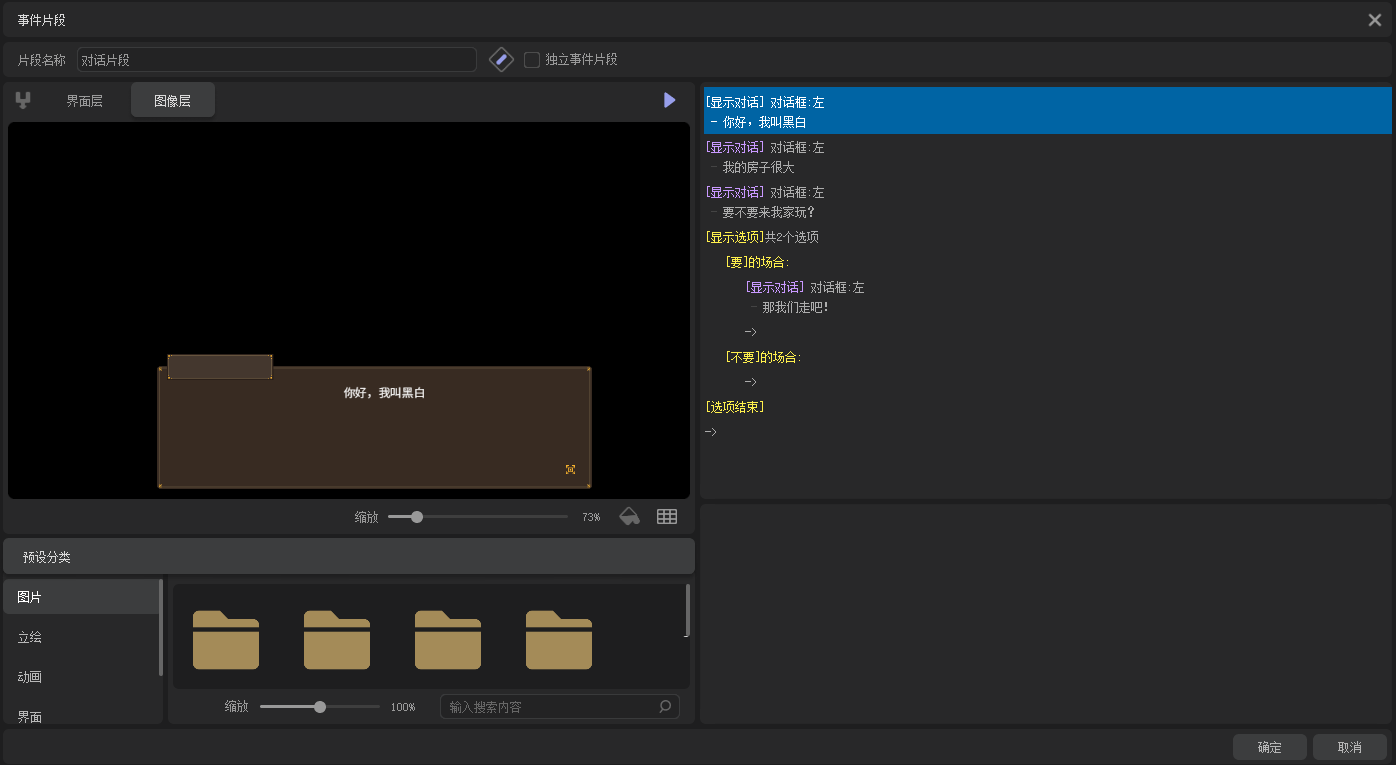Select the [不要]的场合 branch
The height and width of the screenshot is (765, 1396).
763,357
